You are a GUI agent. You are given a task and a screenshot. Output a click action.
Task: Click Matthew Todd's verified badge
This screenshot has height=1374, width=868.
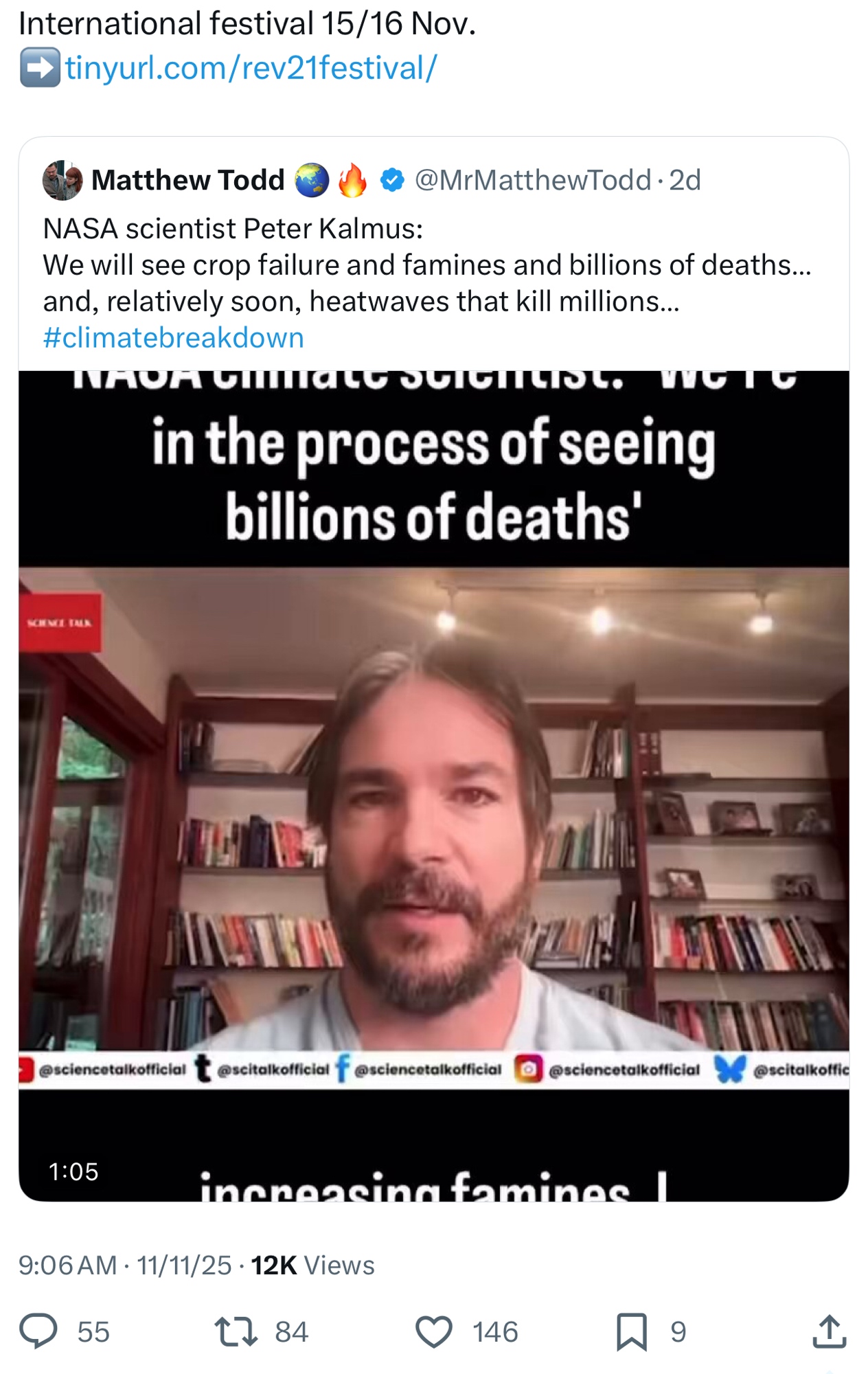[x=392, y=180]
